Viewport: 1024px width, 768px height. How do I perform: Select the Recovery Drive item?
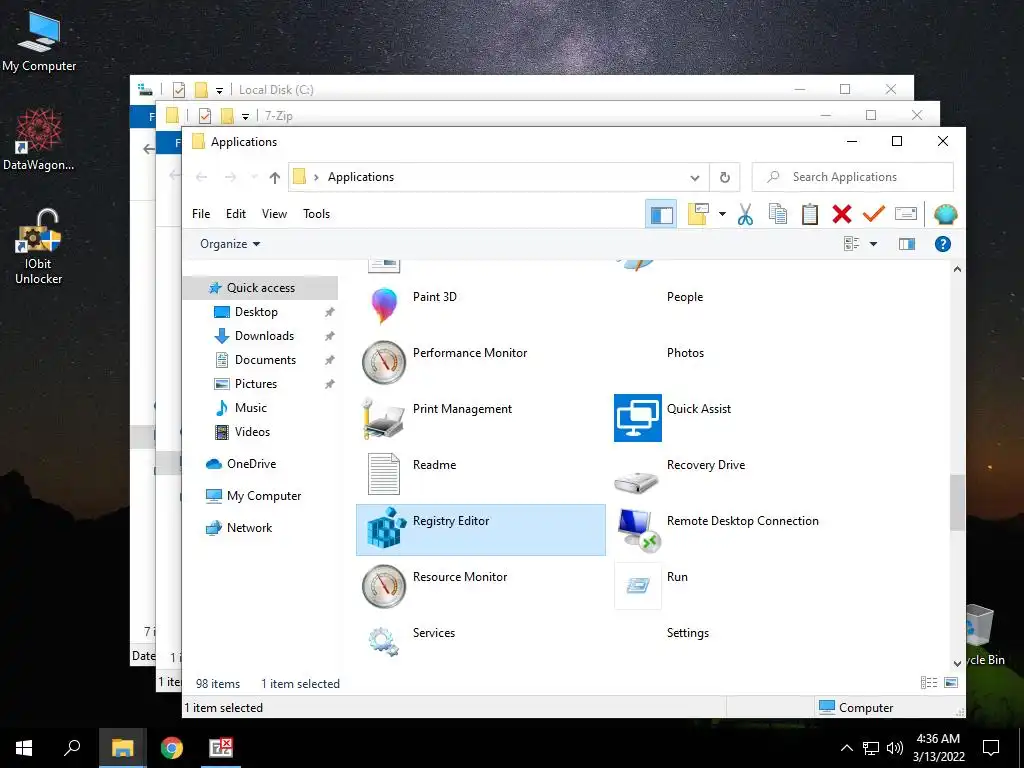click(x=735, y=473)
